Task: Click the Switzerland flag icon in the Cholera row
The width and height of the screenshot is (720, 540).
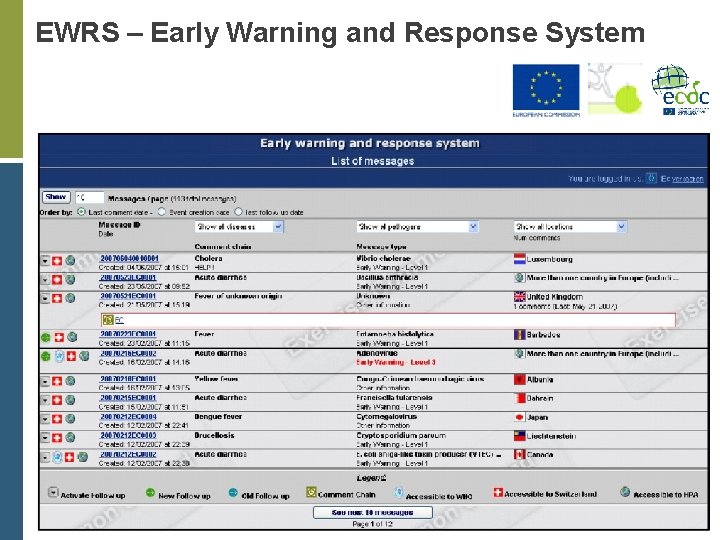Action: tap(56, 261)
